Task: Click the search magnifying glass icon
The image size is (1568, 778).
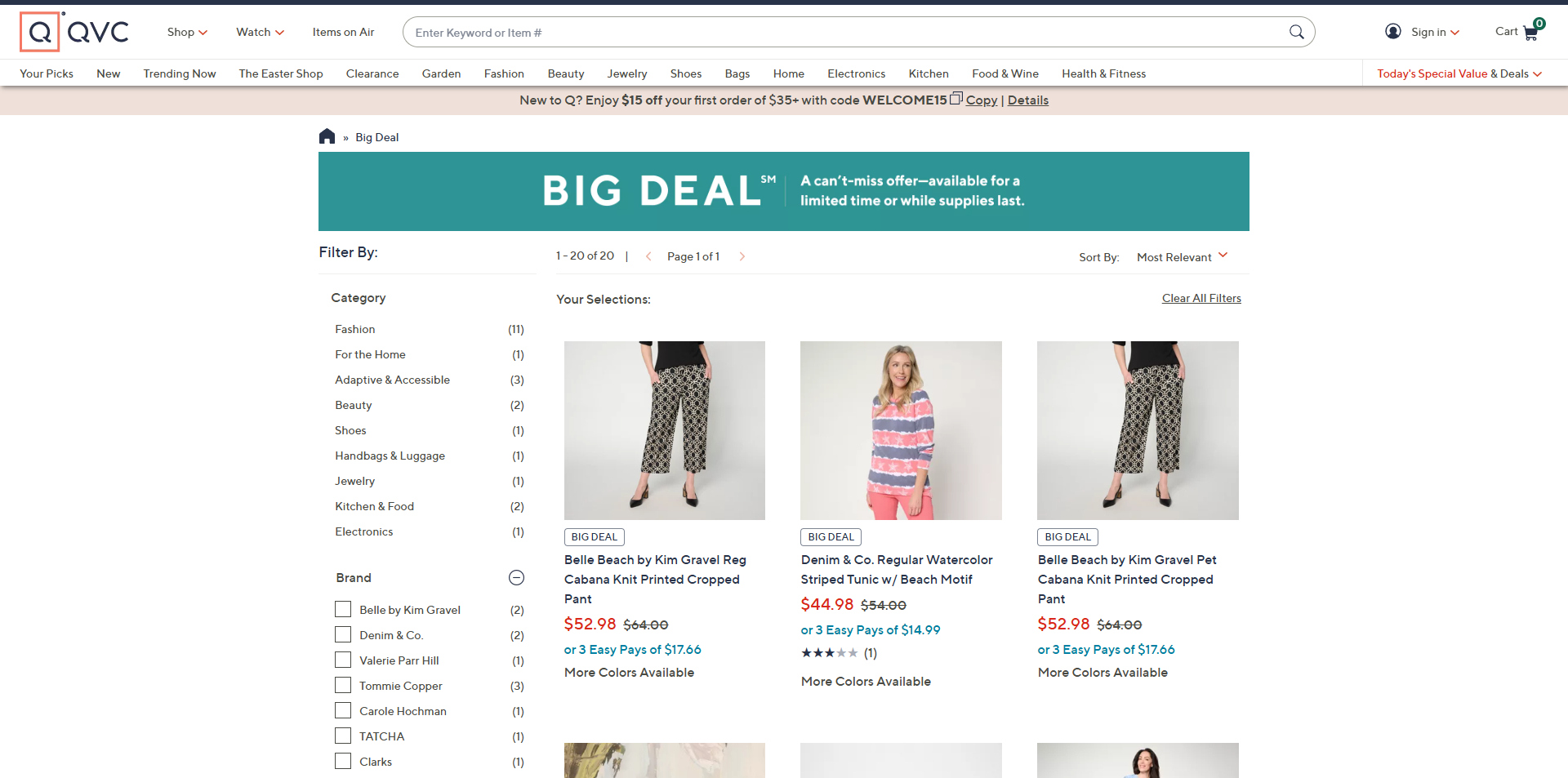Action: 1296,32
